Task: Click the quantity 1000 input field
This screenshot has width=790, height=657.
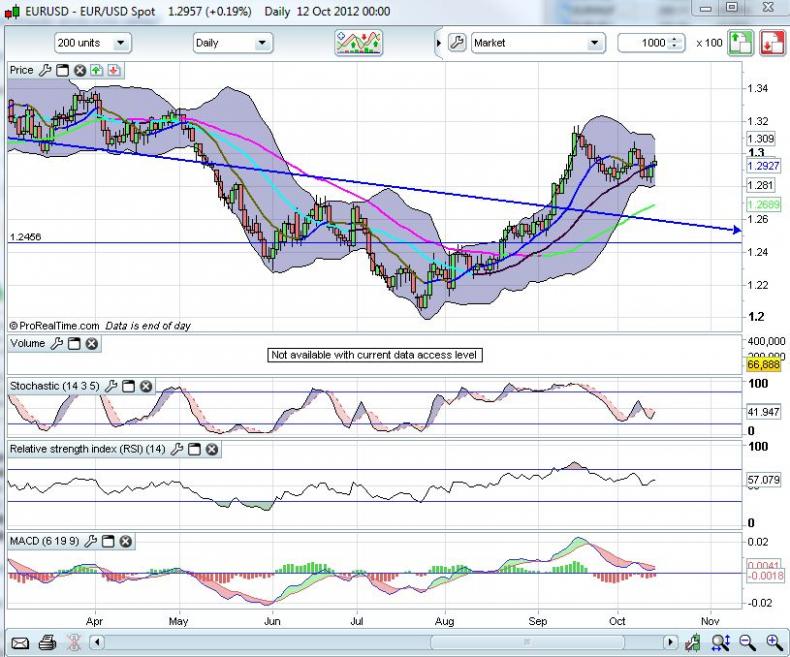Action: click(645, 43)
